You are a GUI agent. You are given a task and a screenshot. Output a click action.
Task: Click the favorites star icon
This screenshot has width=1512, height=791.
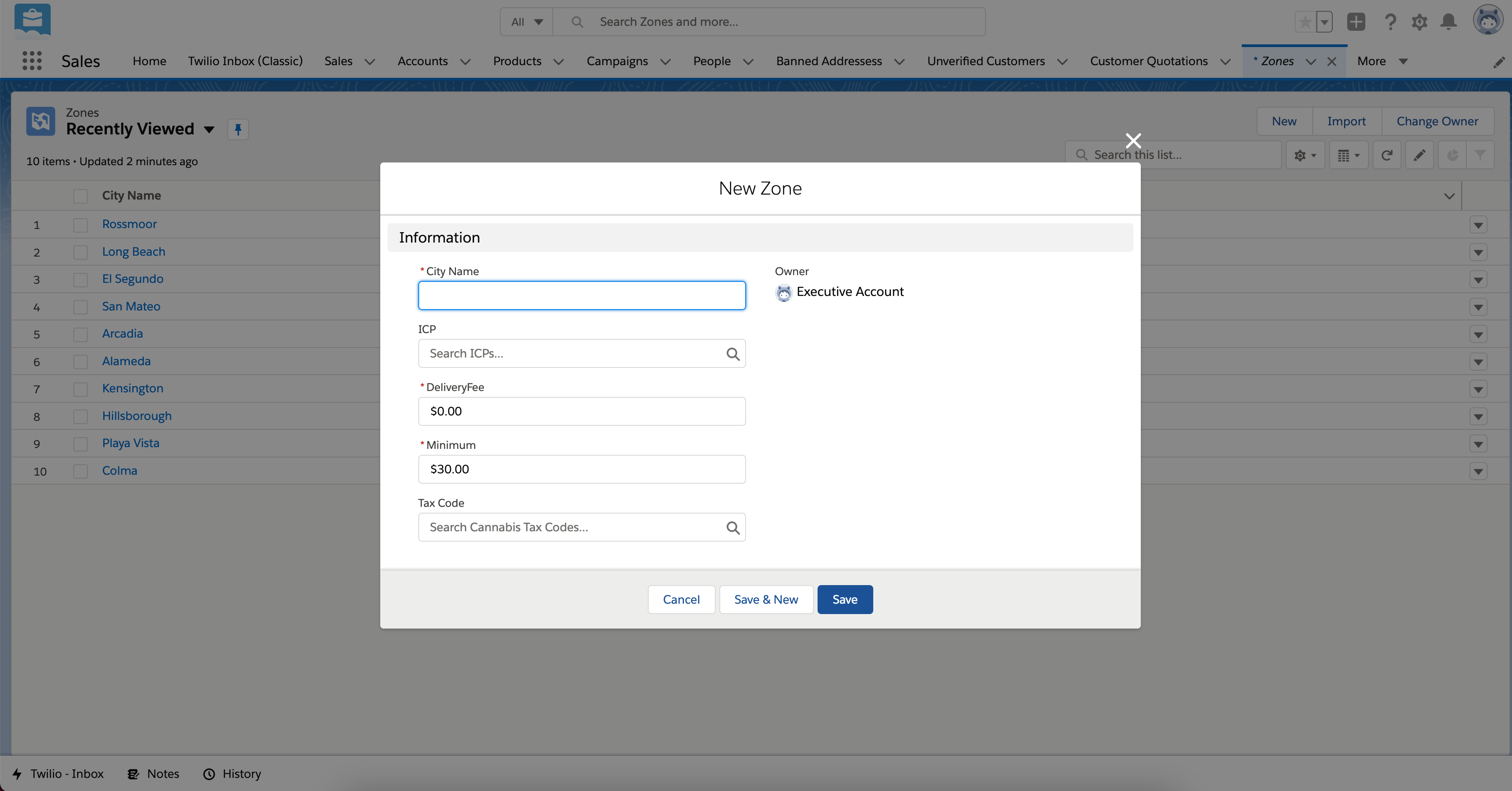(1305, 22)
